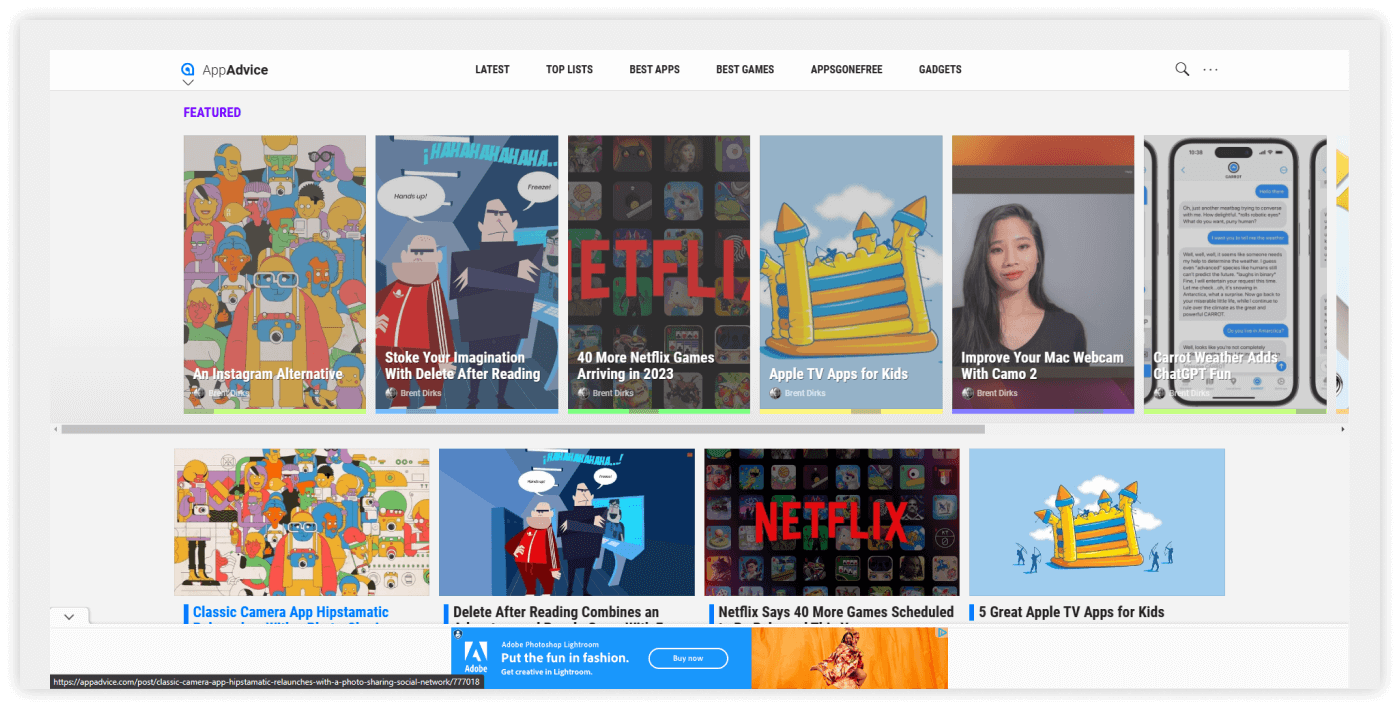The height and width of the screenshot is (709, 1400).
Task: Open the bouncy castle Apple TV thumbnail
Action: pos(1097,522)
